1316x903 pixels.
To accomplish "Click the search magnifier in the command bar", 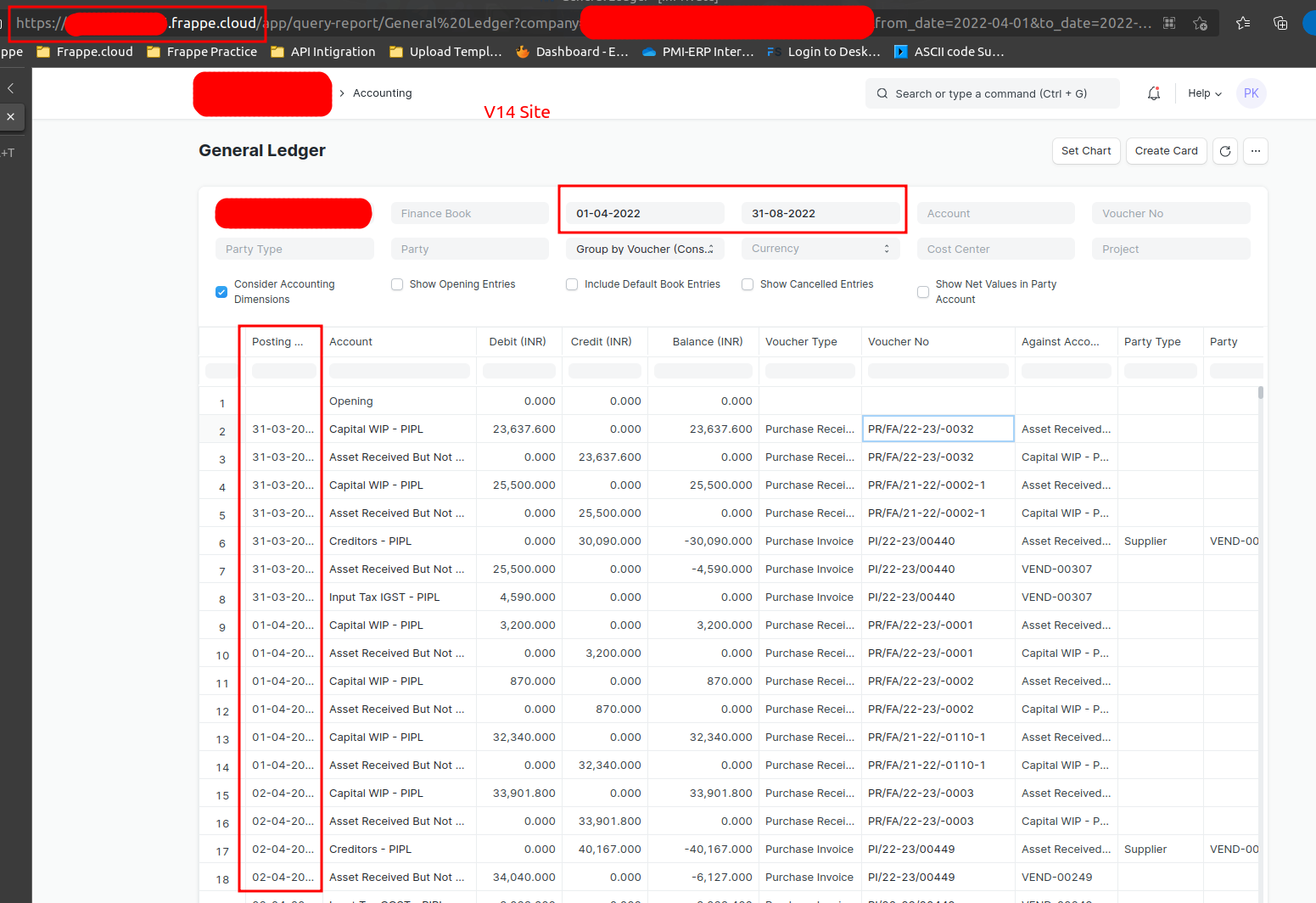I will point(882,93).
